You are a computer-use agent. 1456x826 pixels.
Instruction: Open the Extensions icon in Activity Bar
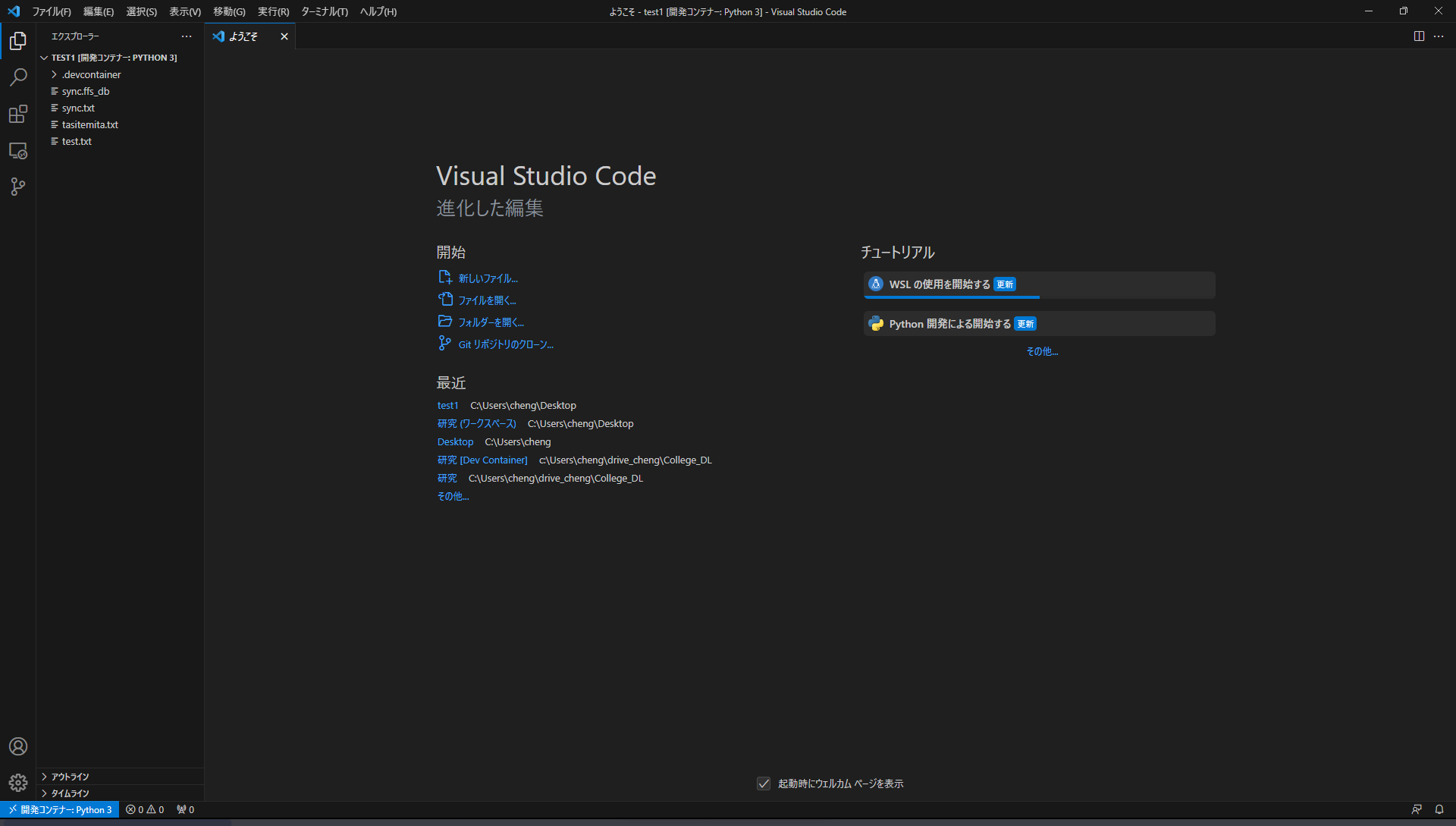click(x=17, y=114)
